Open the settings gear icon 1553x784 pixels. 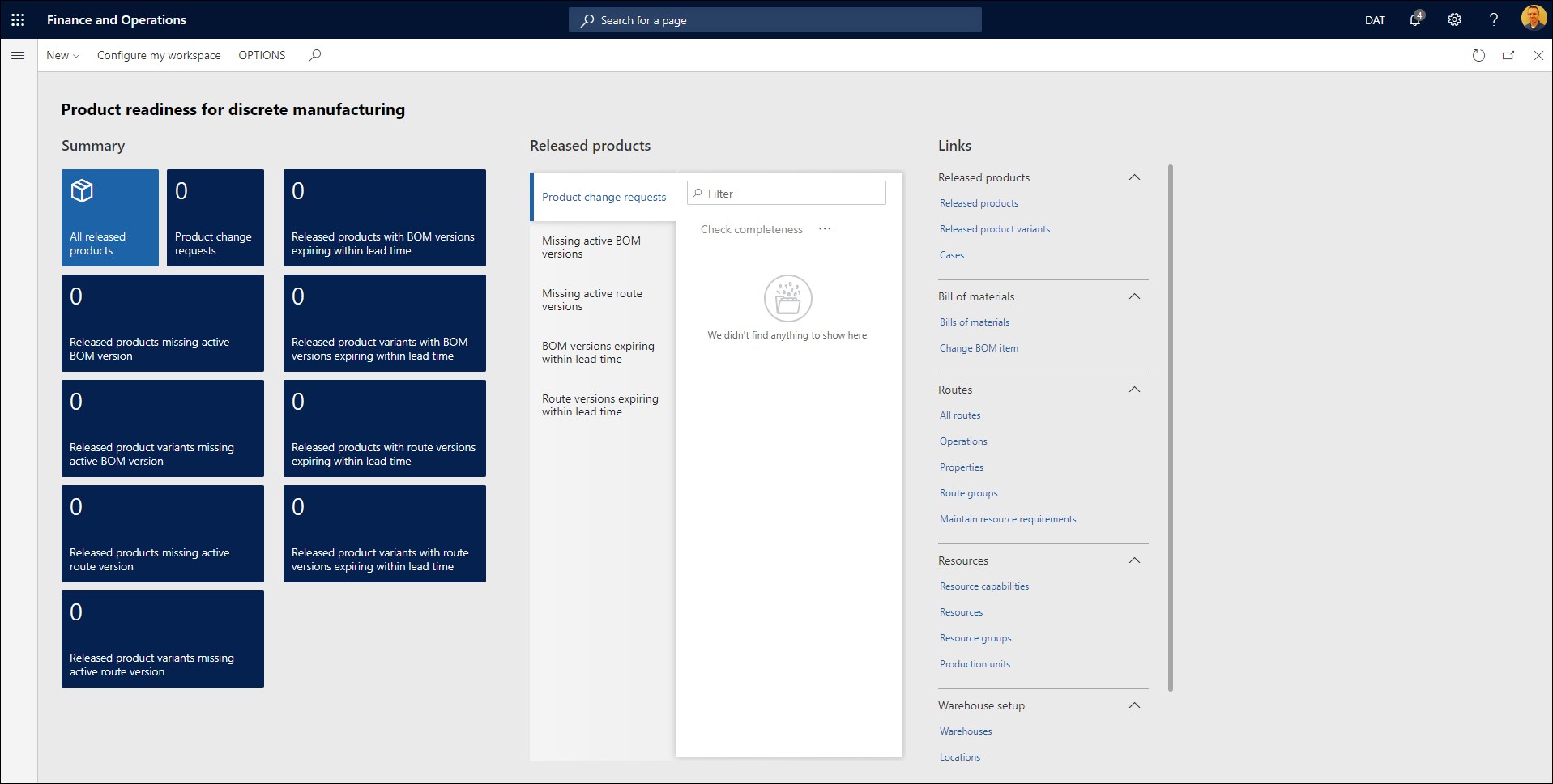coord(1454,19)
